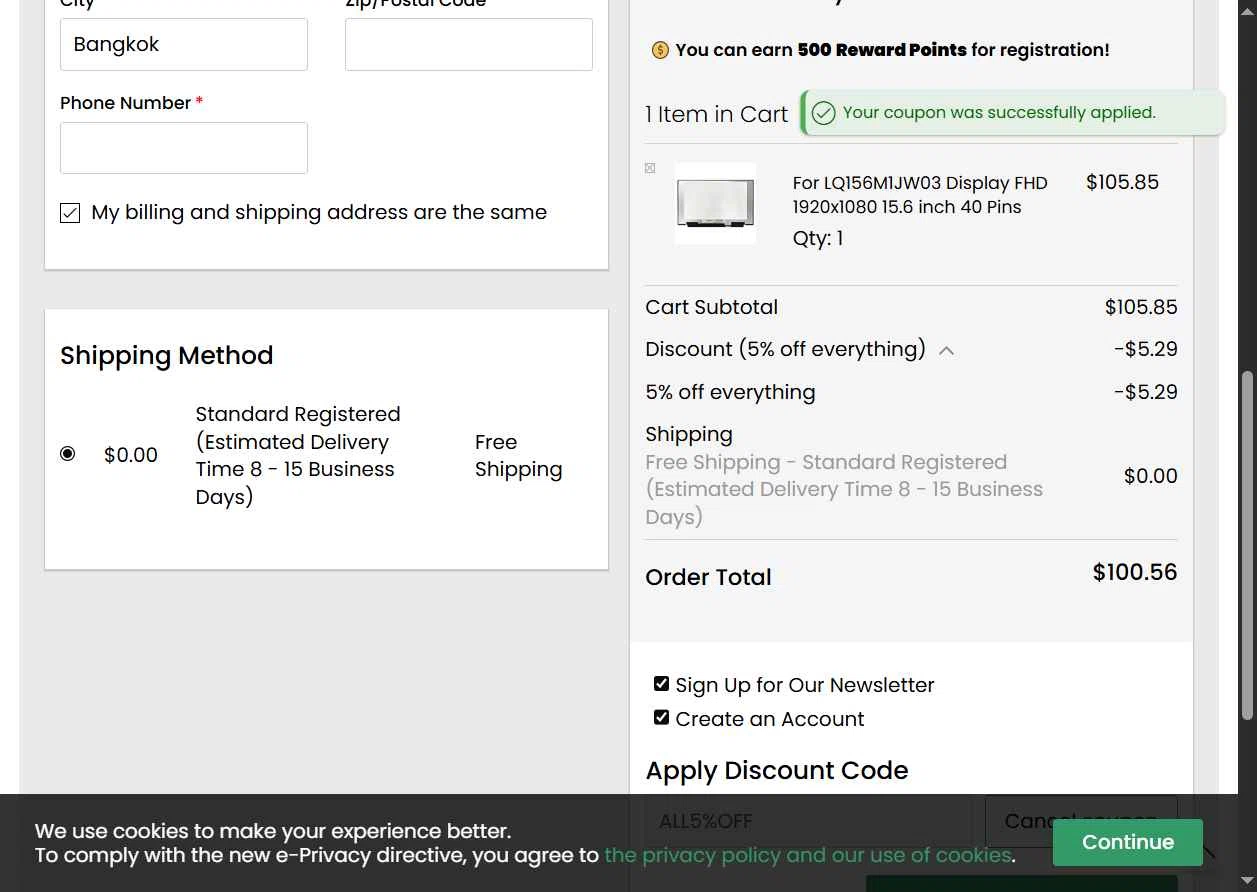Viewport: 1257px width, 892px height.
Task: Click the Order Total amount $100.56
Action: (x=1135, y=572)
